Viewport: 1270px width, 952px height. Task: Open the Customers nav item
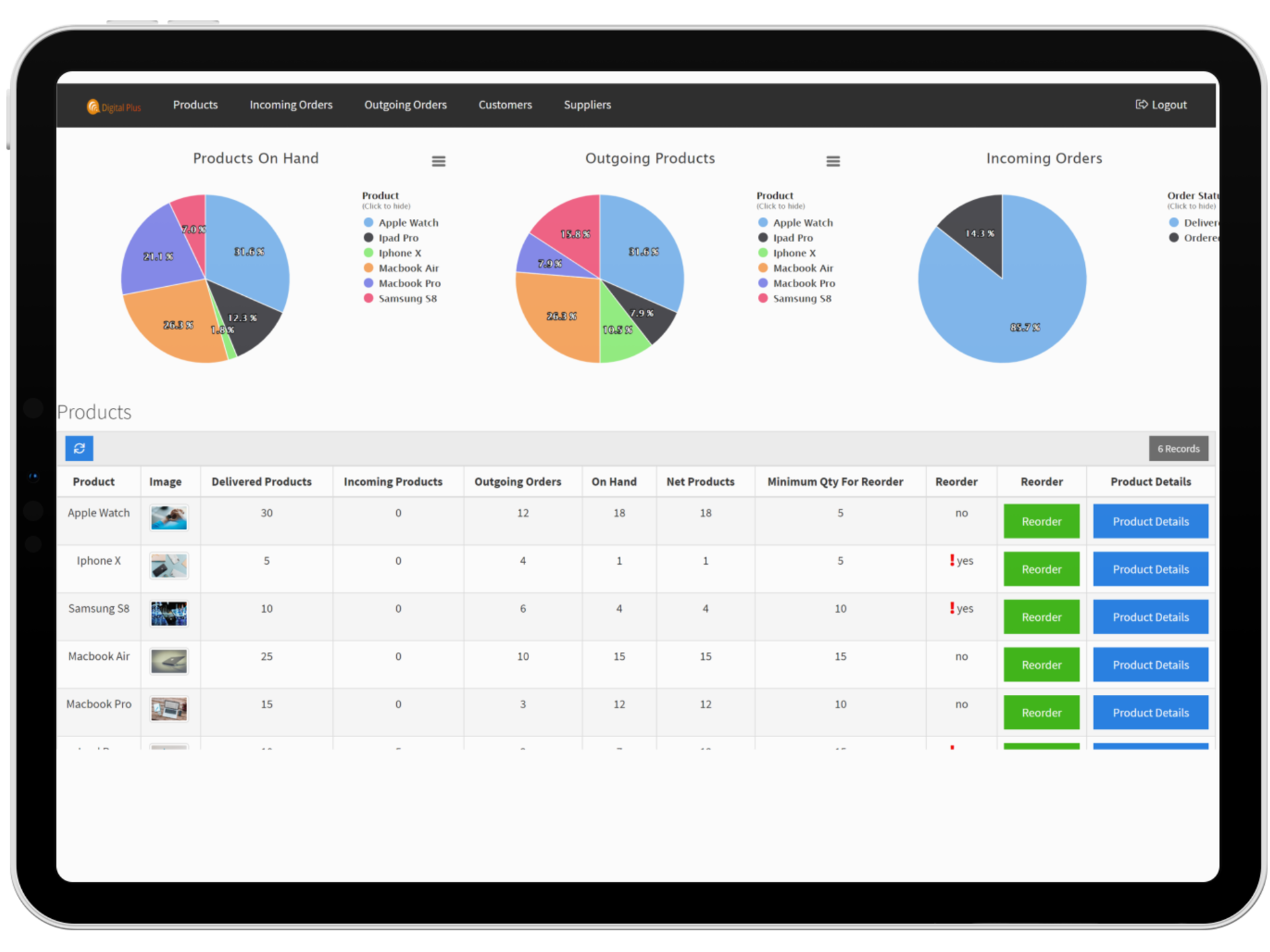click(x=505, y=104)
